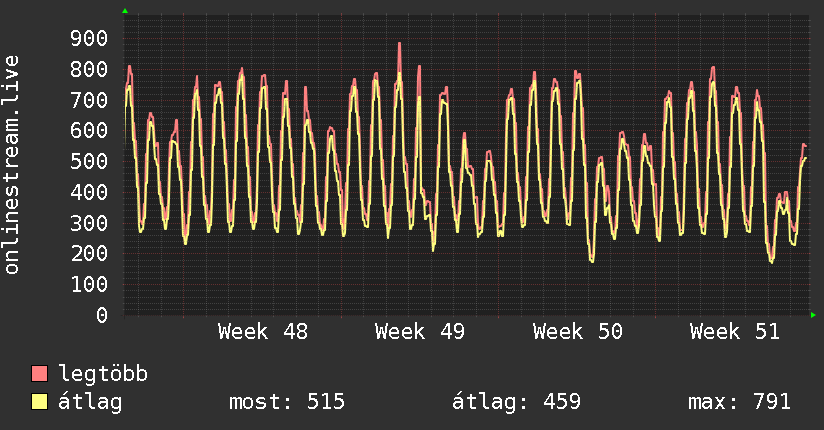Click the max: 791 statistic

(x=739, y=402)
